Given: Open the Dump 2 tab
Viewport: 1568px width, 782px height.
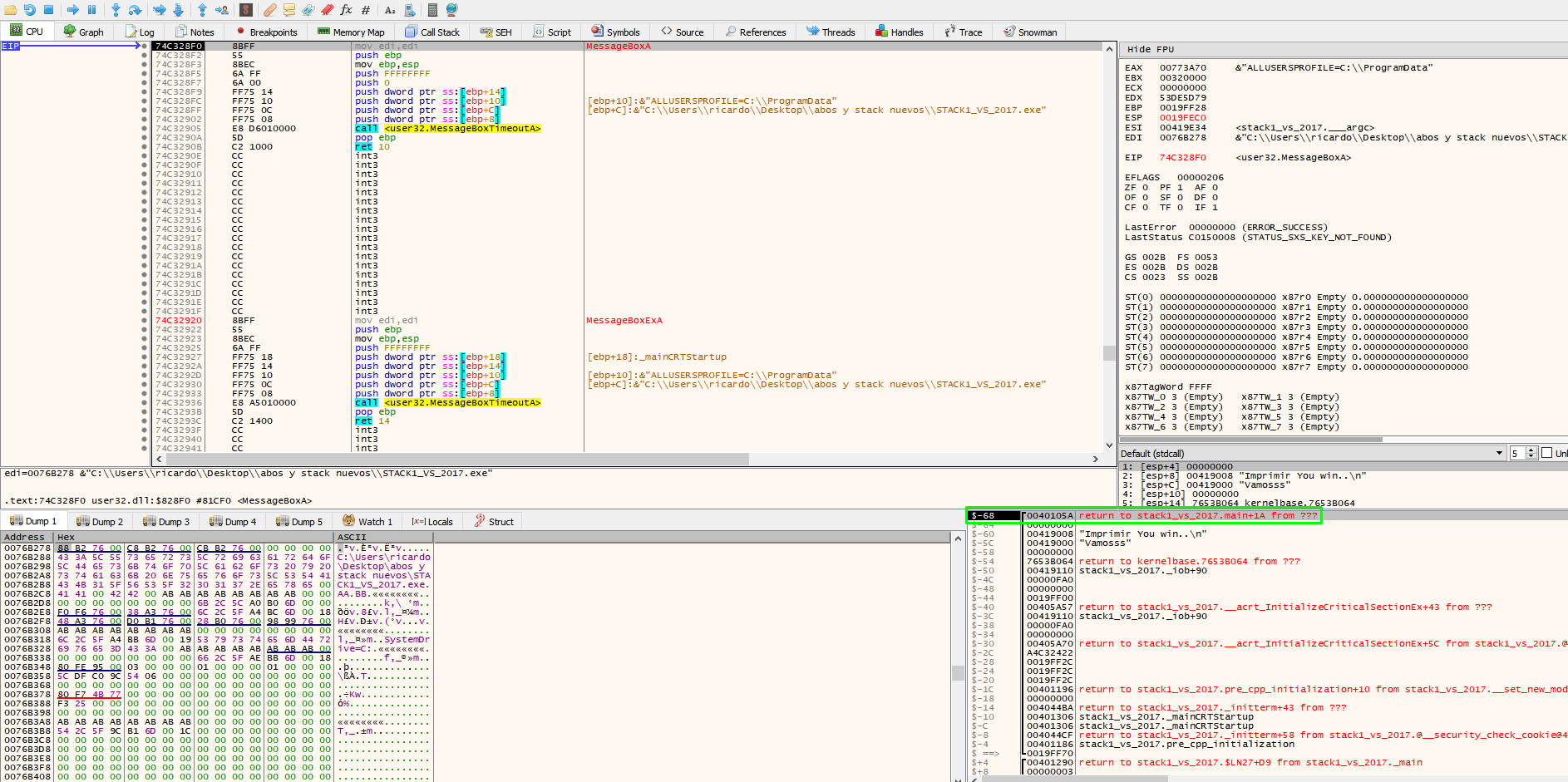Looking at the screenshot, I should click(x=100, y=521).
